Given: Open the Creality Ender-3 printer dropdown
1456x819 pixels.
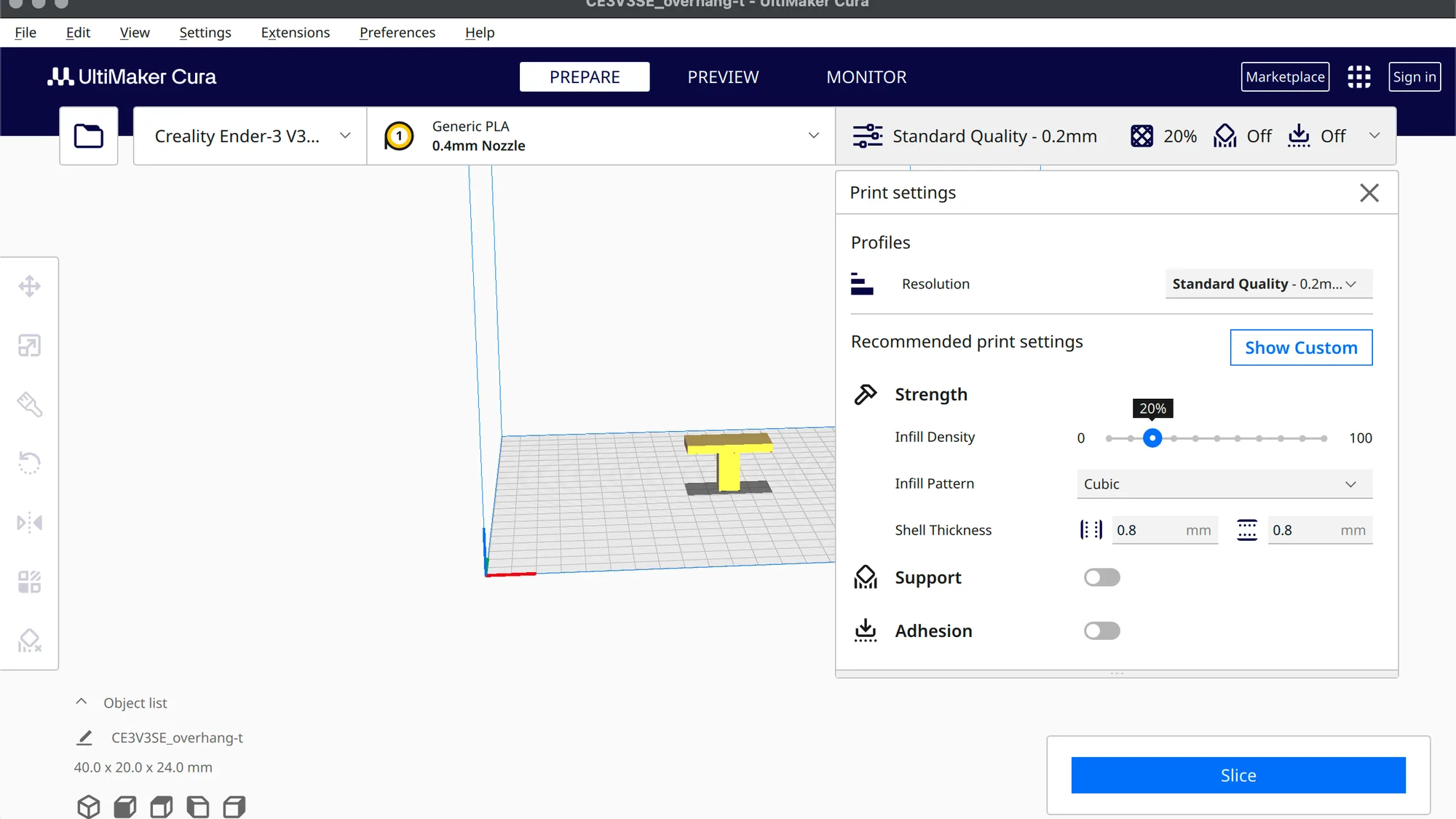Looking at the screenshot, I should click(x=250, y=136).
